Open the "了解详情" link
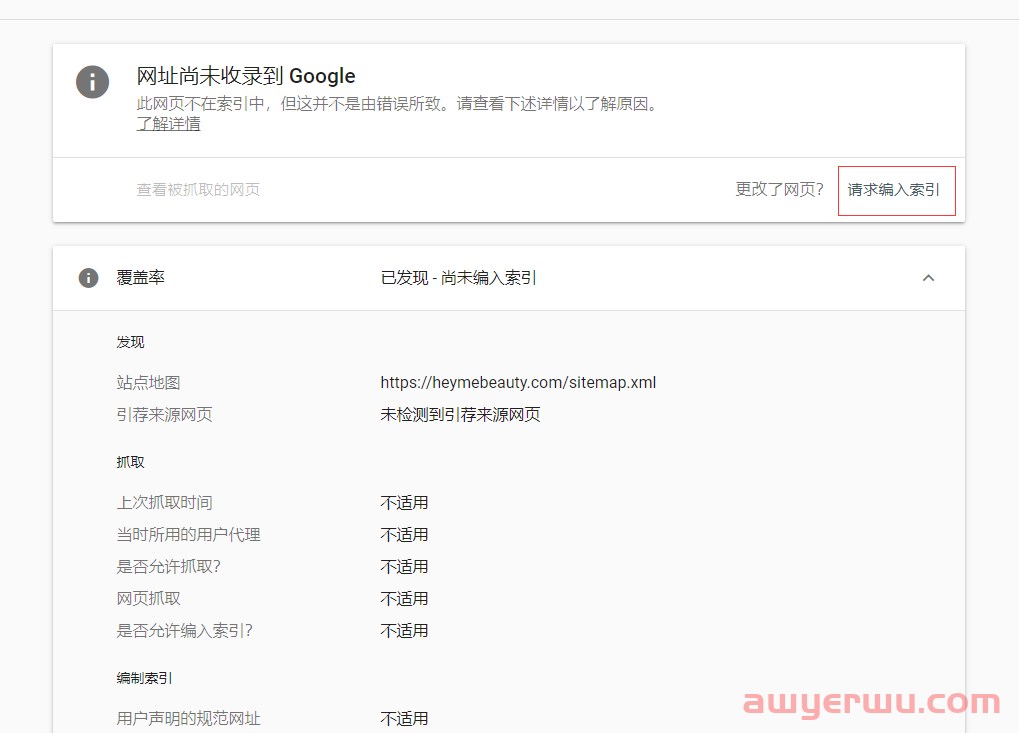 (167, 123)
